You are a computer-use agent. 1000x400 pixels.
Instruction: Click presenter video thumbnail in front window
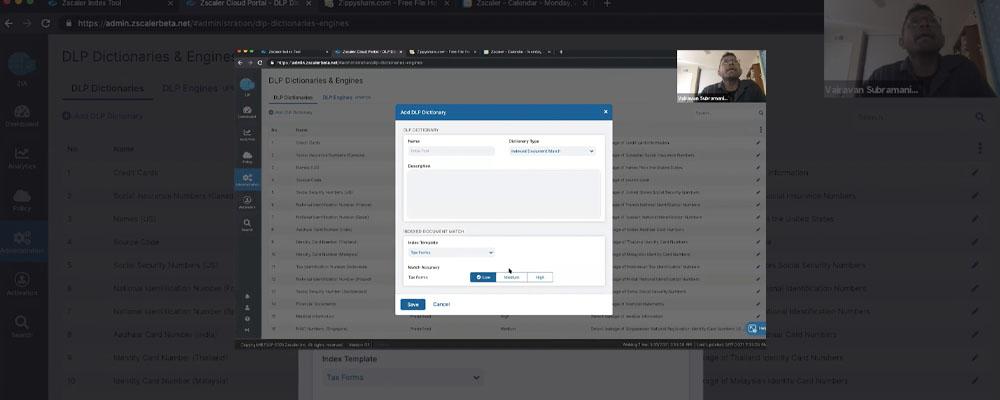(721, 76)
